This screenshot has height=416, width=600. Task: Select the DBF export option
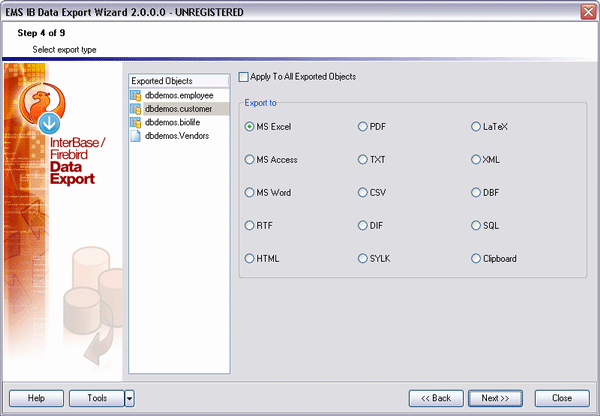476,193
